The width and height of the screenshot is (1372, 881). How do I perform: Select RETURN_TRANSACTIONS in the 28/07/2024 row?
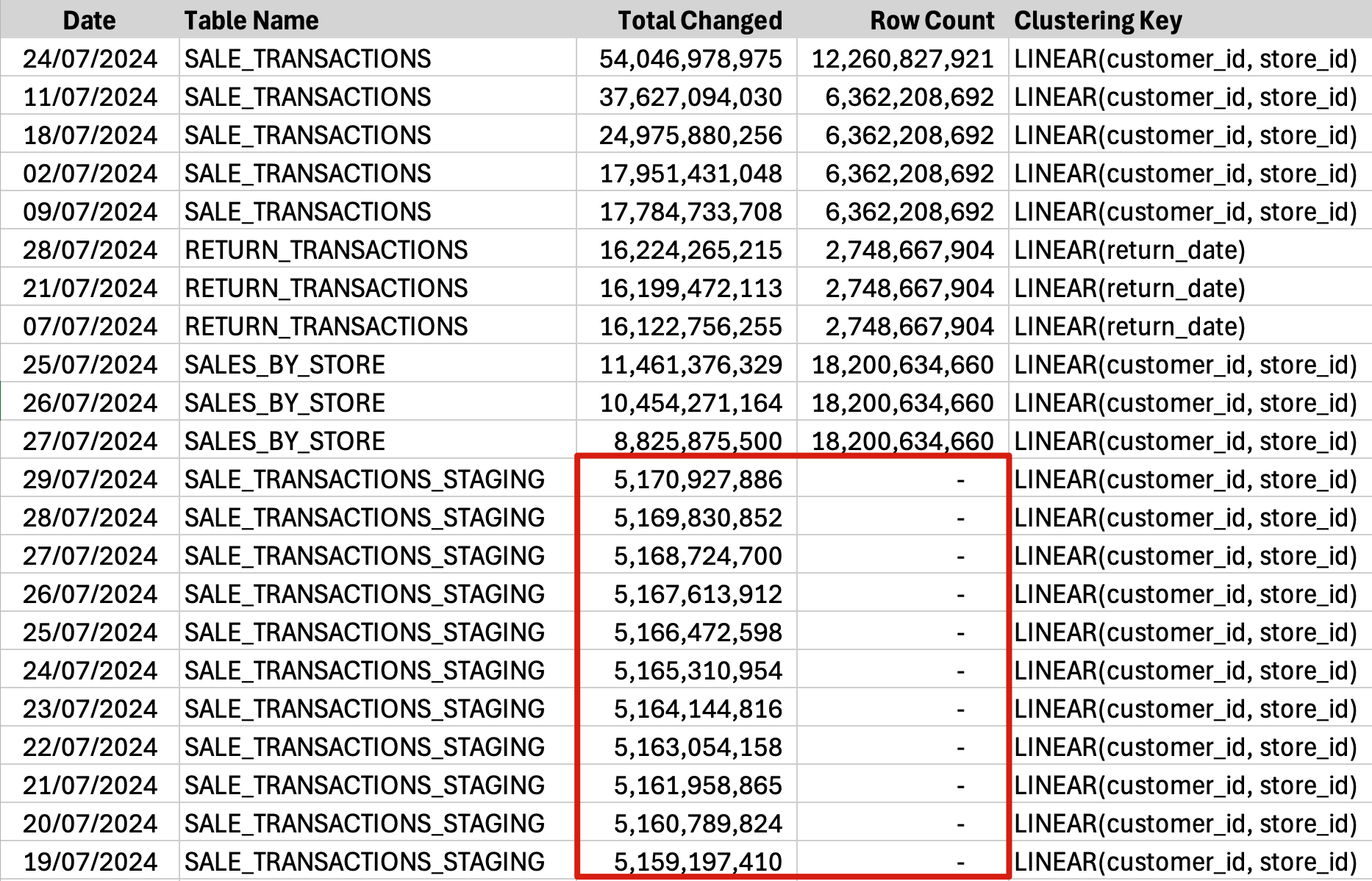[x=377, y=249]
